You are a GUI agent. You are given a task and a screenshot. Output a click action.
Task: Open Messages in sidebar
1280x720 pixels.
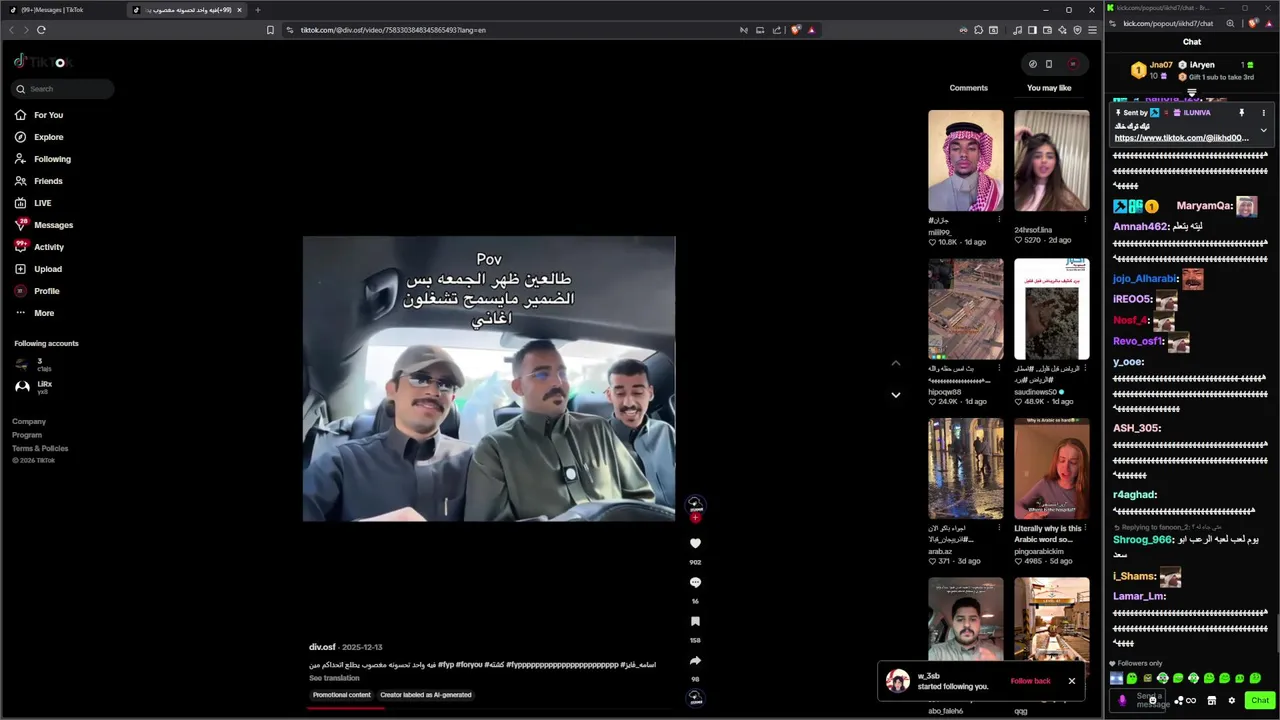point(44,225)
